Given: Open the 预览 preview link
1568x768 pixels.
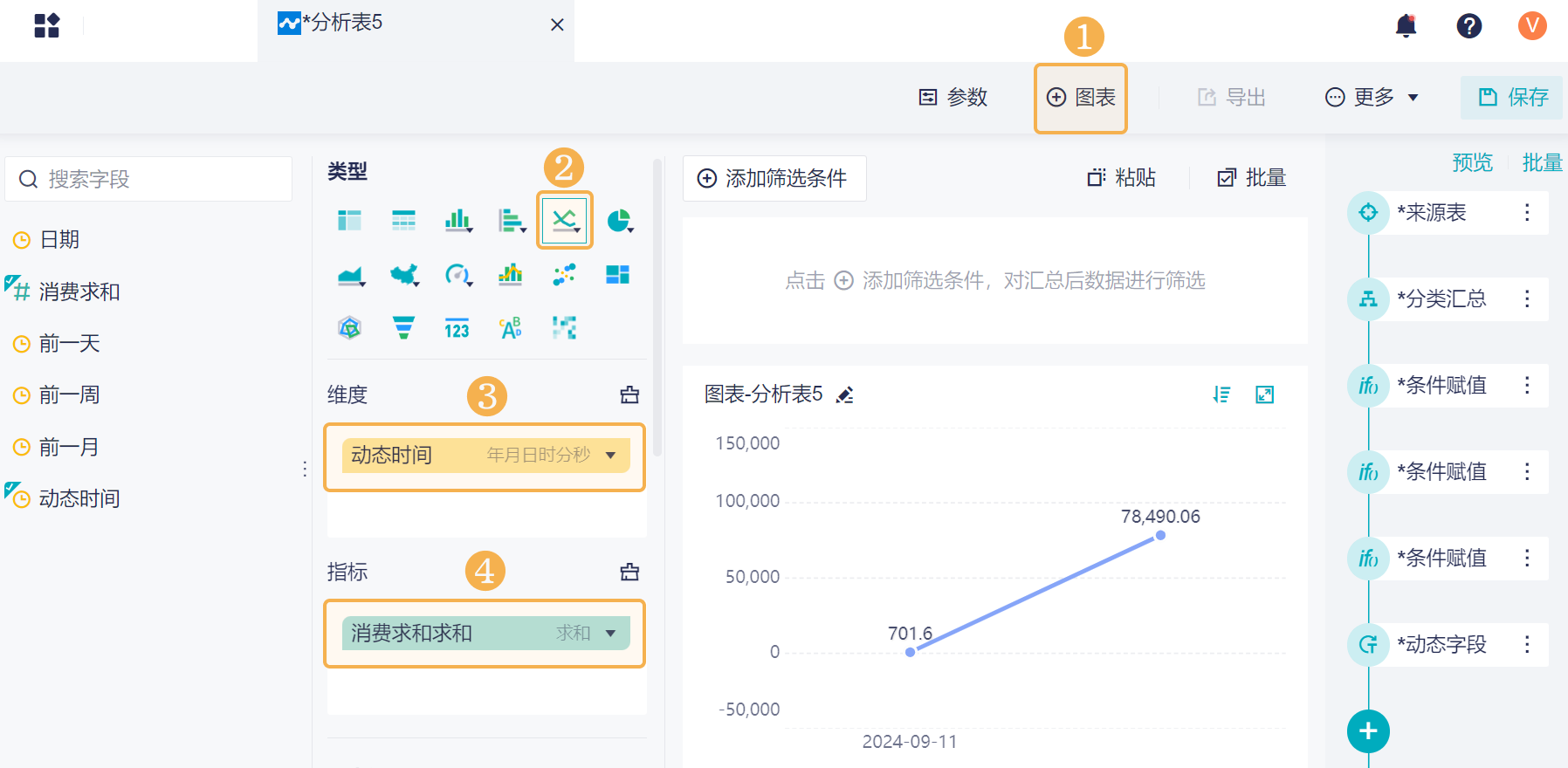Looking at the screenshot, I should pyautogui.click(x=1472, y=162).
